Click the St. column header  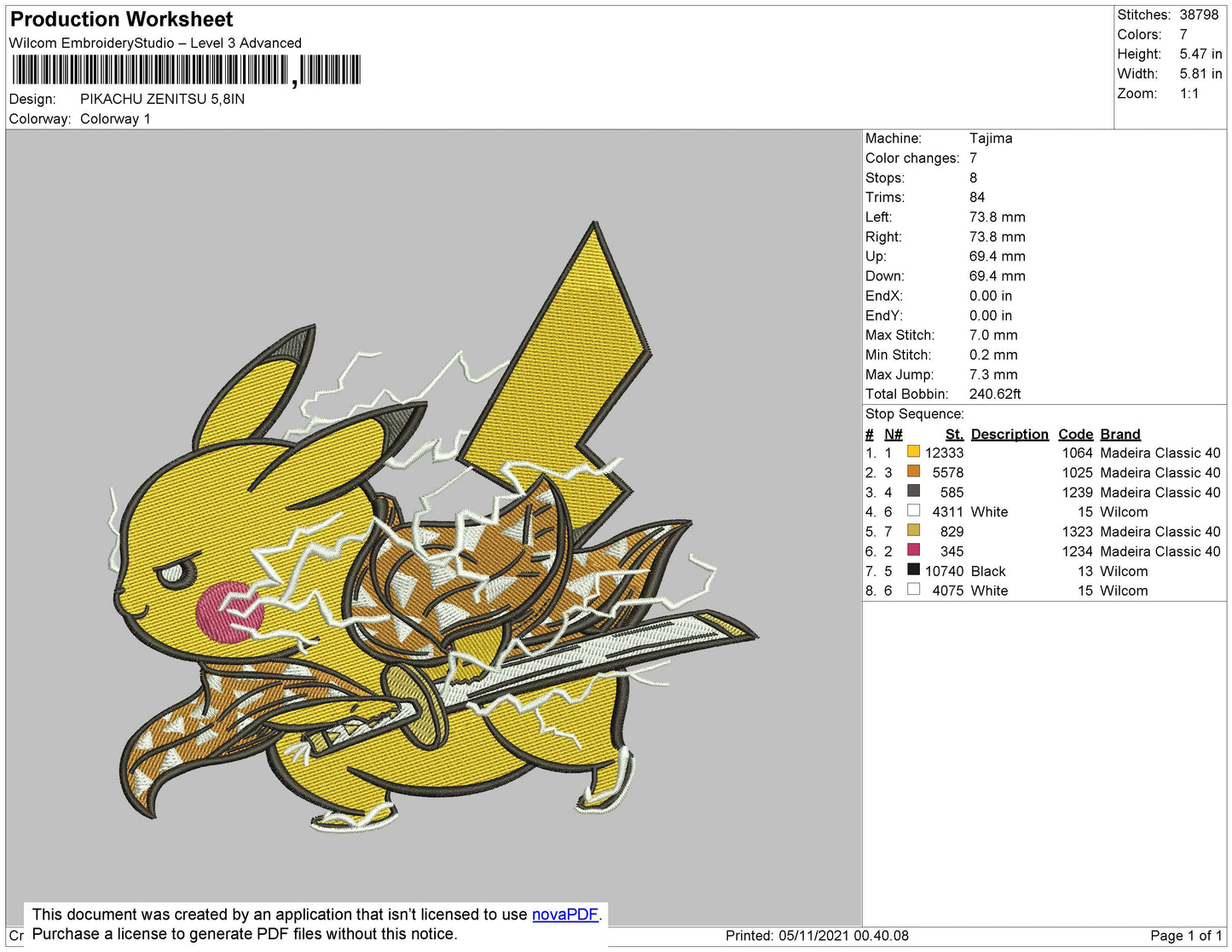click(954, 434)
